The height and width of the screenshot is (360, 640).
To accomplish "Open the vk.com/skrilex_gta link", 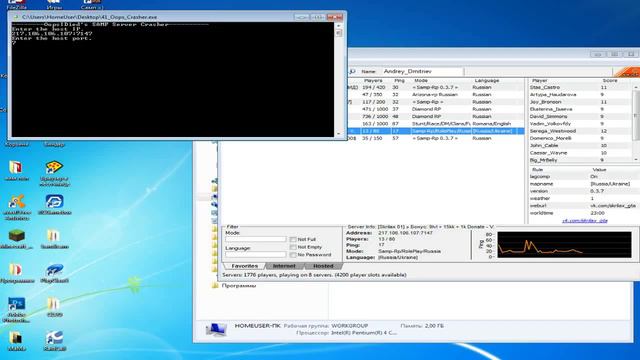I will pyautogui.click(x=584, y=221).
